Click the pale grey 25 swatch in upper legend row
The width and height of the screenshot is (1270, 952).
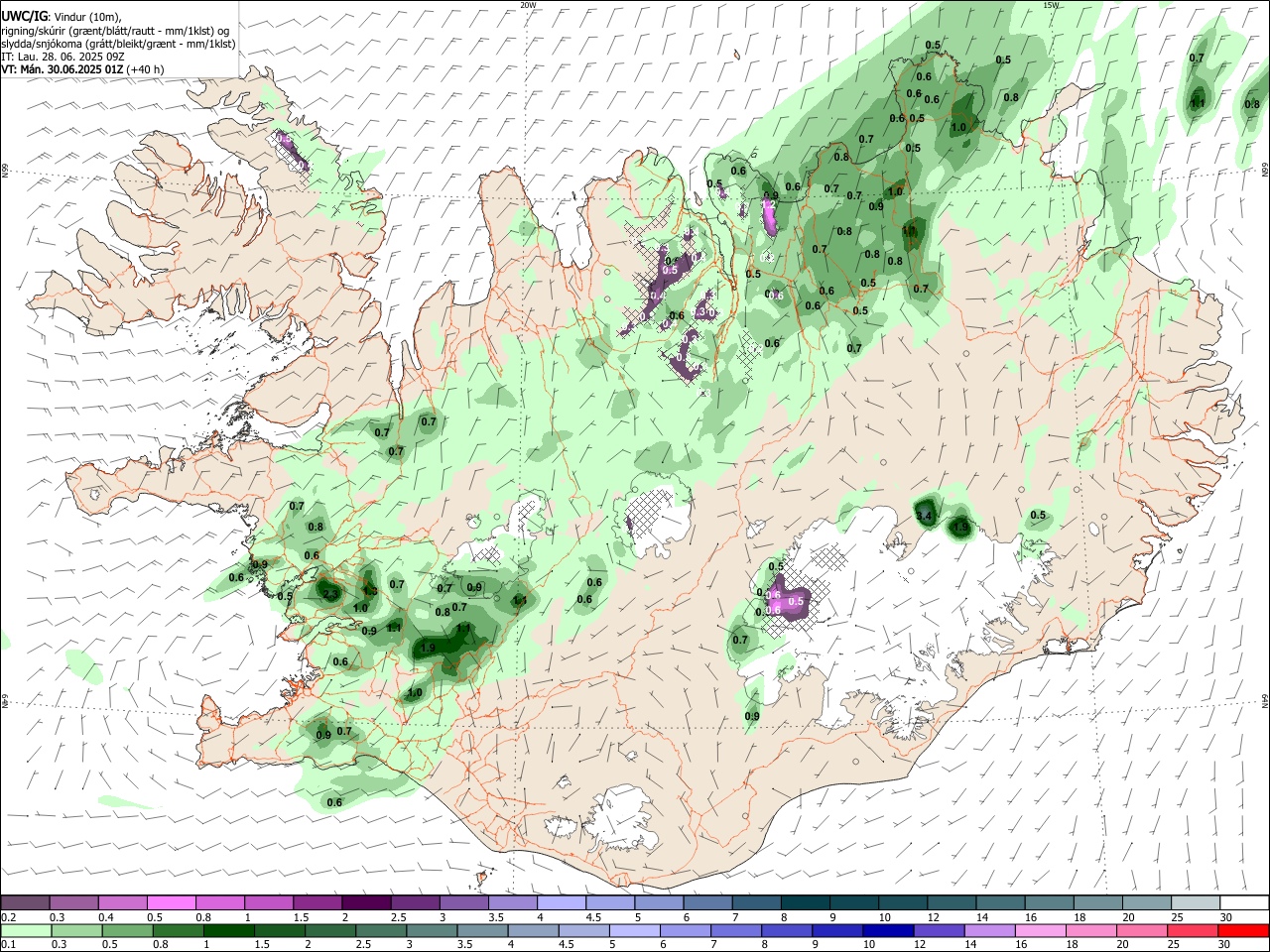click(x=1195, y=902)
